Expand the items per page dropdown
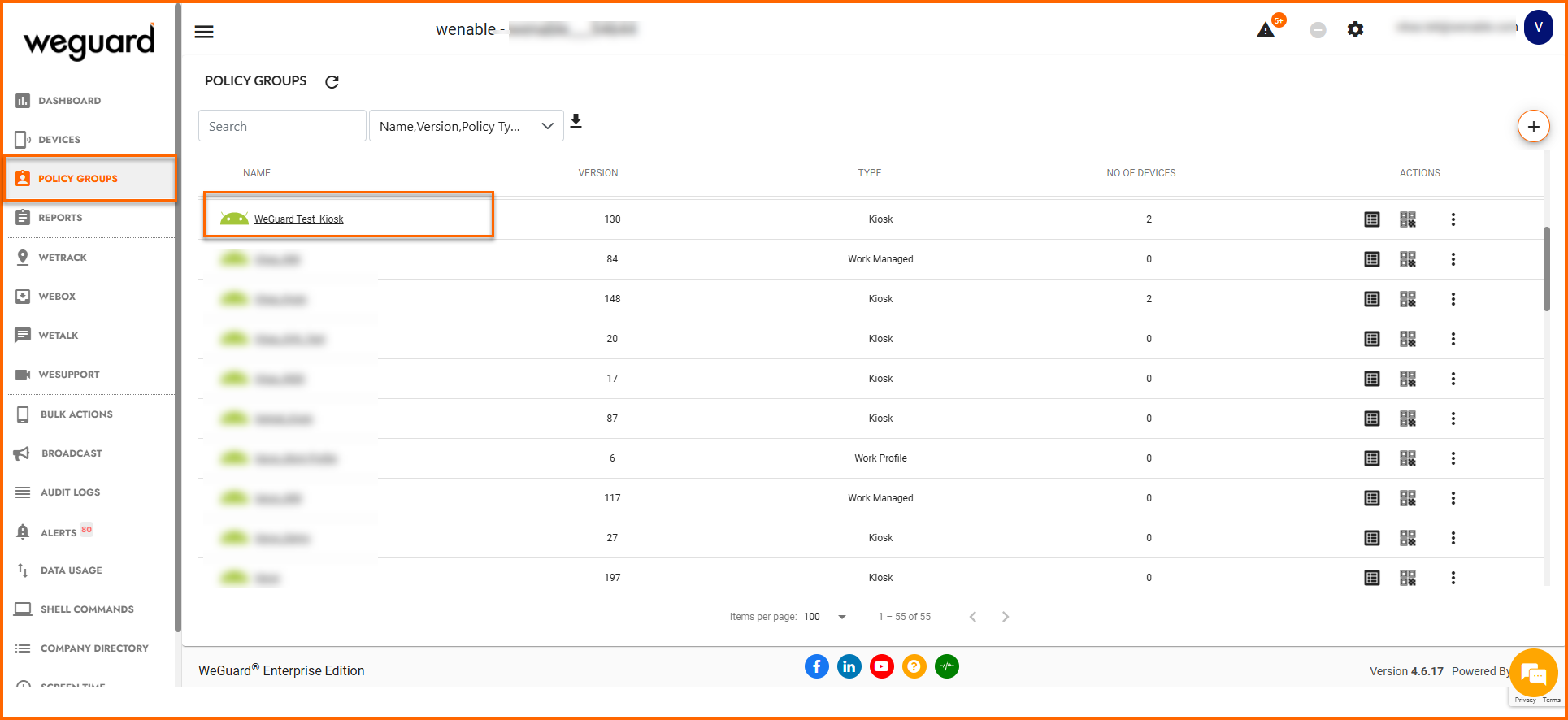 tap(826, 617)
